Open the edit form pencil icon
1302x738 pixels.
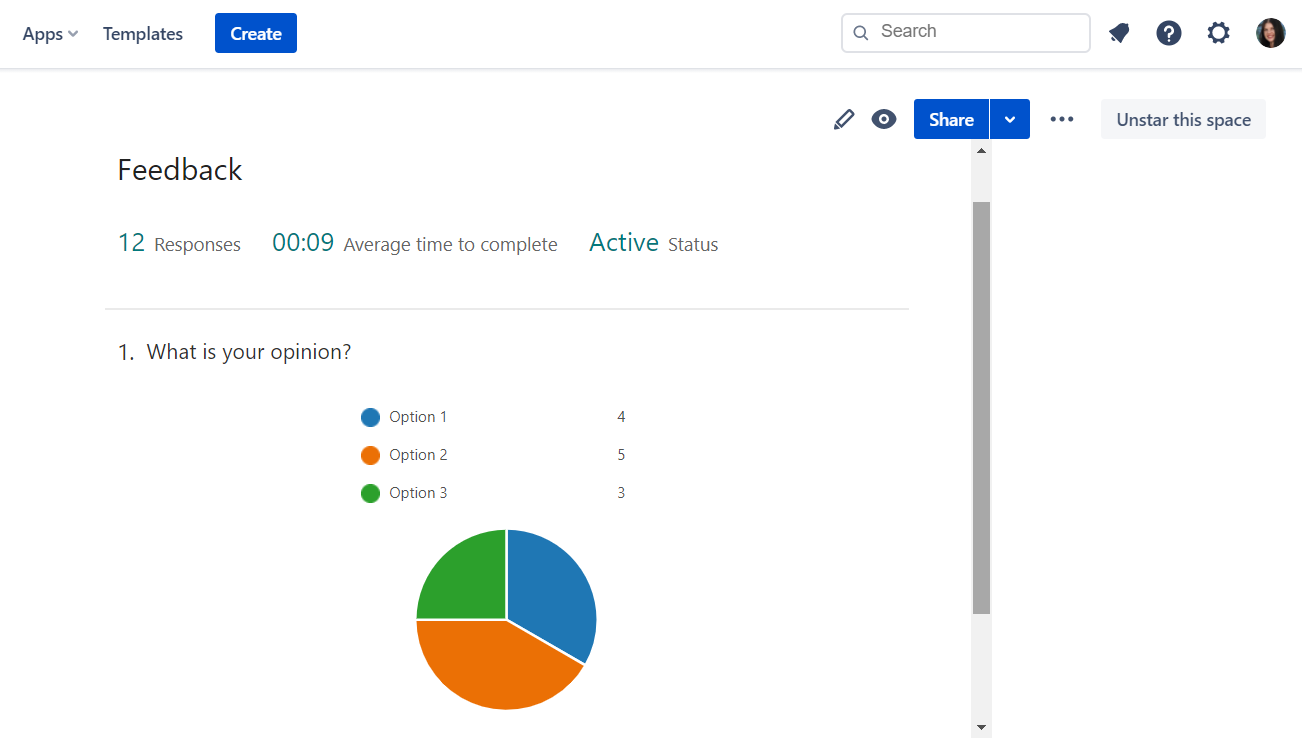843,119
